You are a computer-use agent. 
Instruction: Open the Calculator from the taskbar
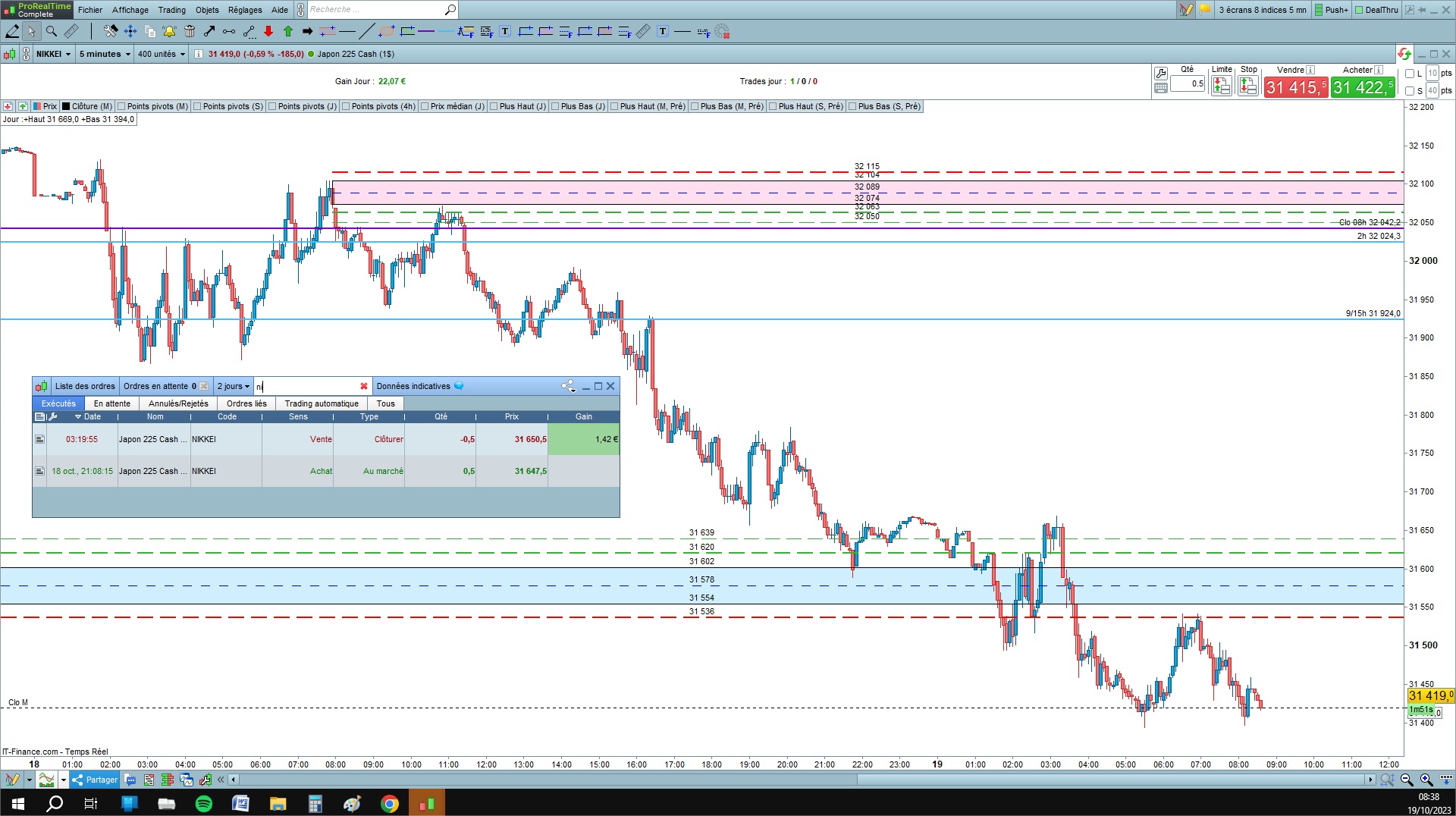[315, 803]
